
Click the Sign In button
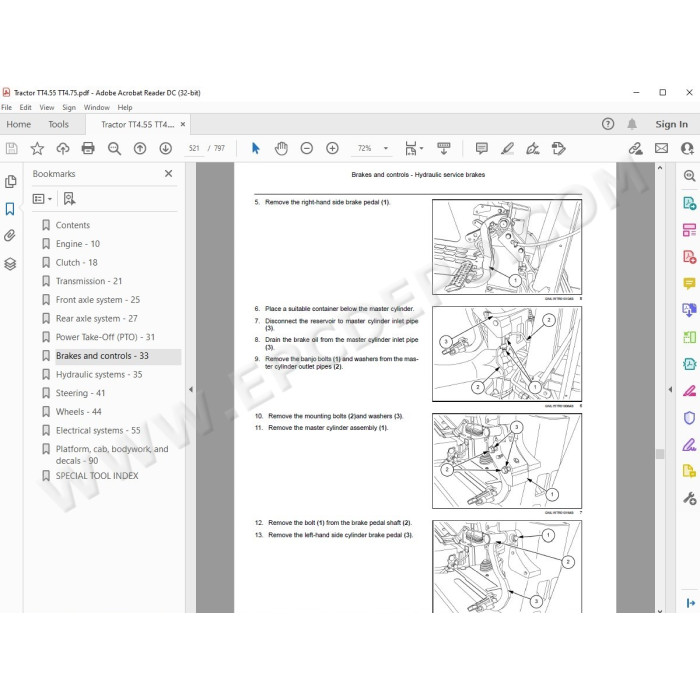tap(671, 125)
